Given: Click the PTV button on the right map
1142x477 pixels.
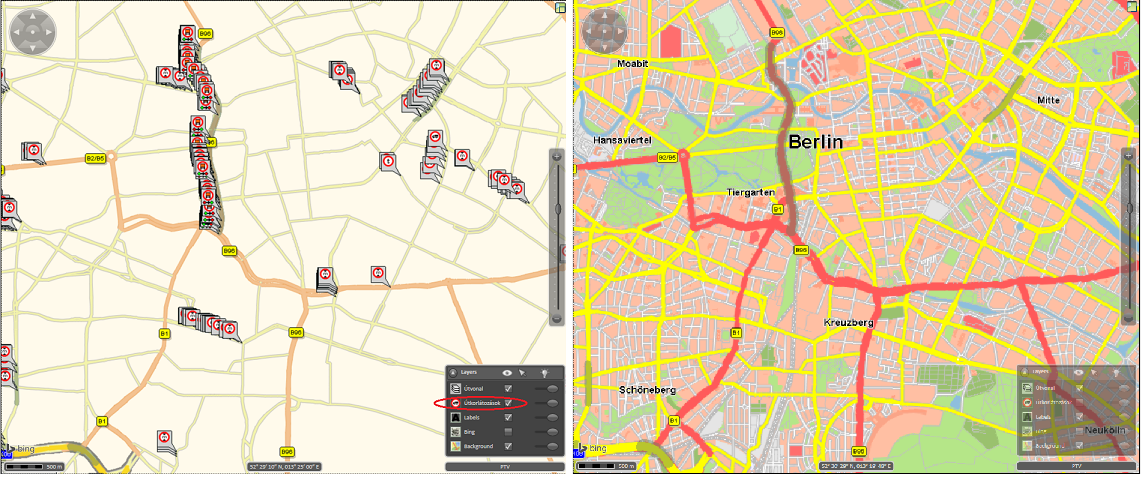Looking at the screenshot, I should click(x=1076, y=466).
